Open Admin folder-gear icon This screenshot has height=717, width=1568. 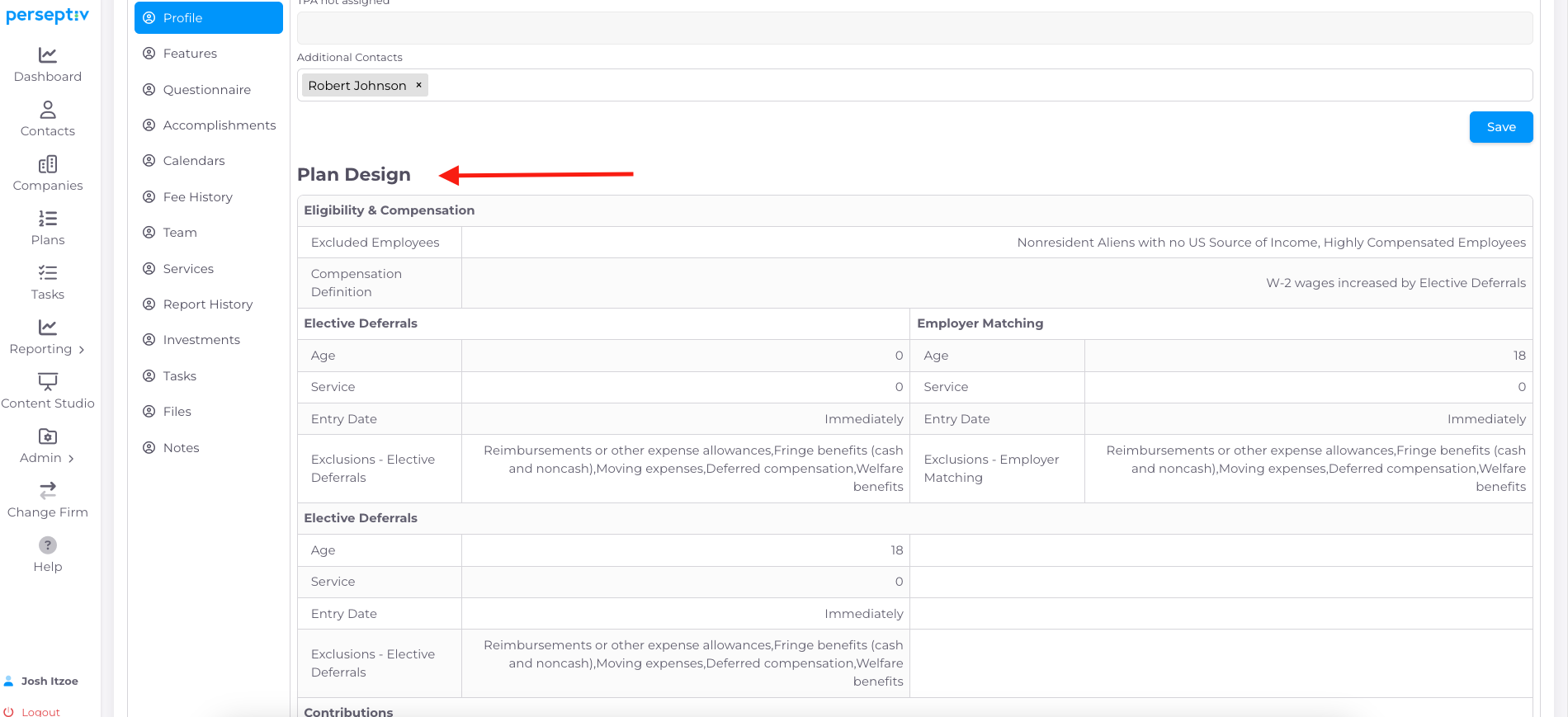pyautogui.click(x=48, y=436)
